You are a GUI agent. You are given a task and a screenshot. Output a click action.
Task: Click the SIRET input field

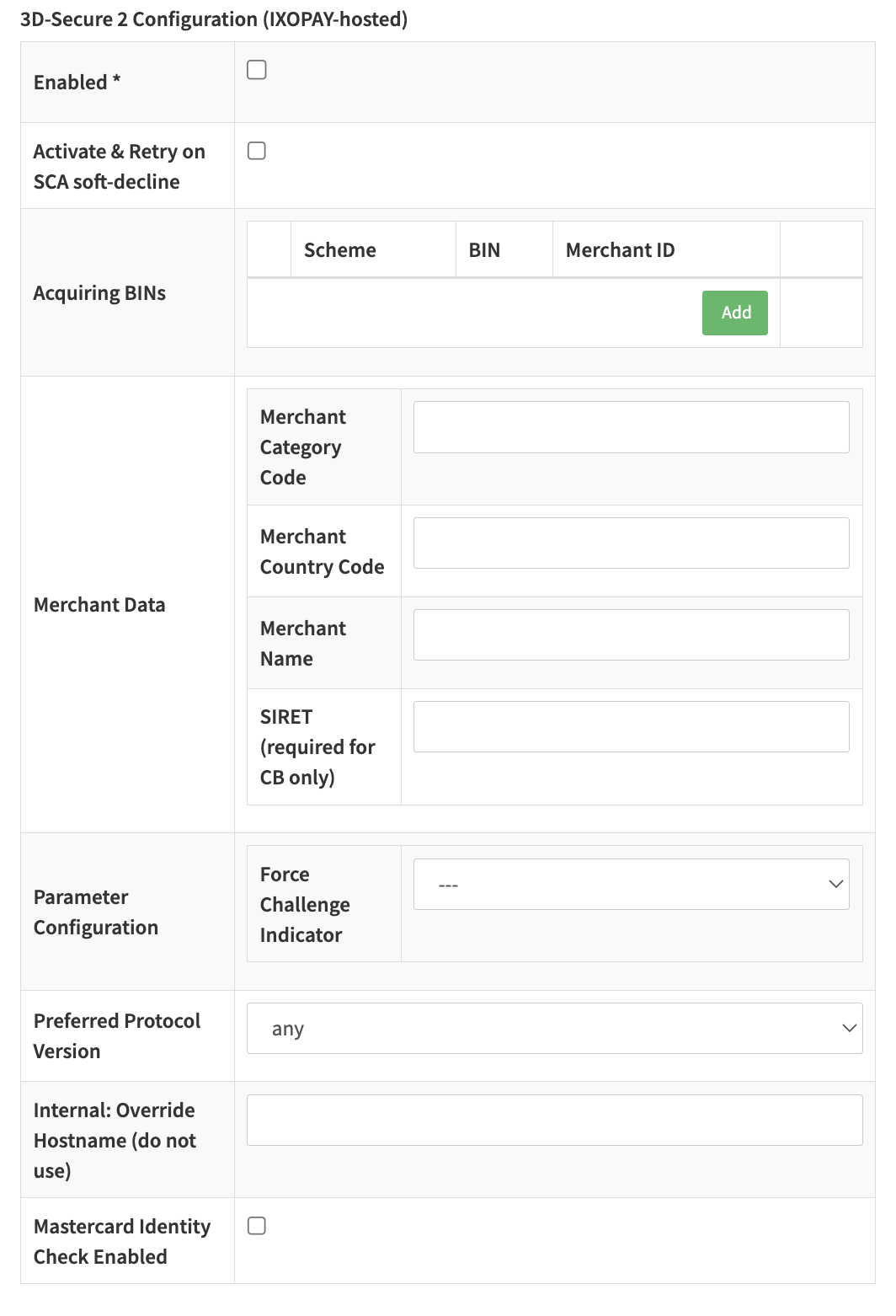click(631, 727)
